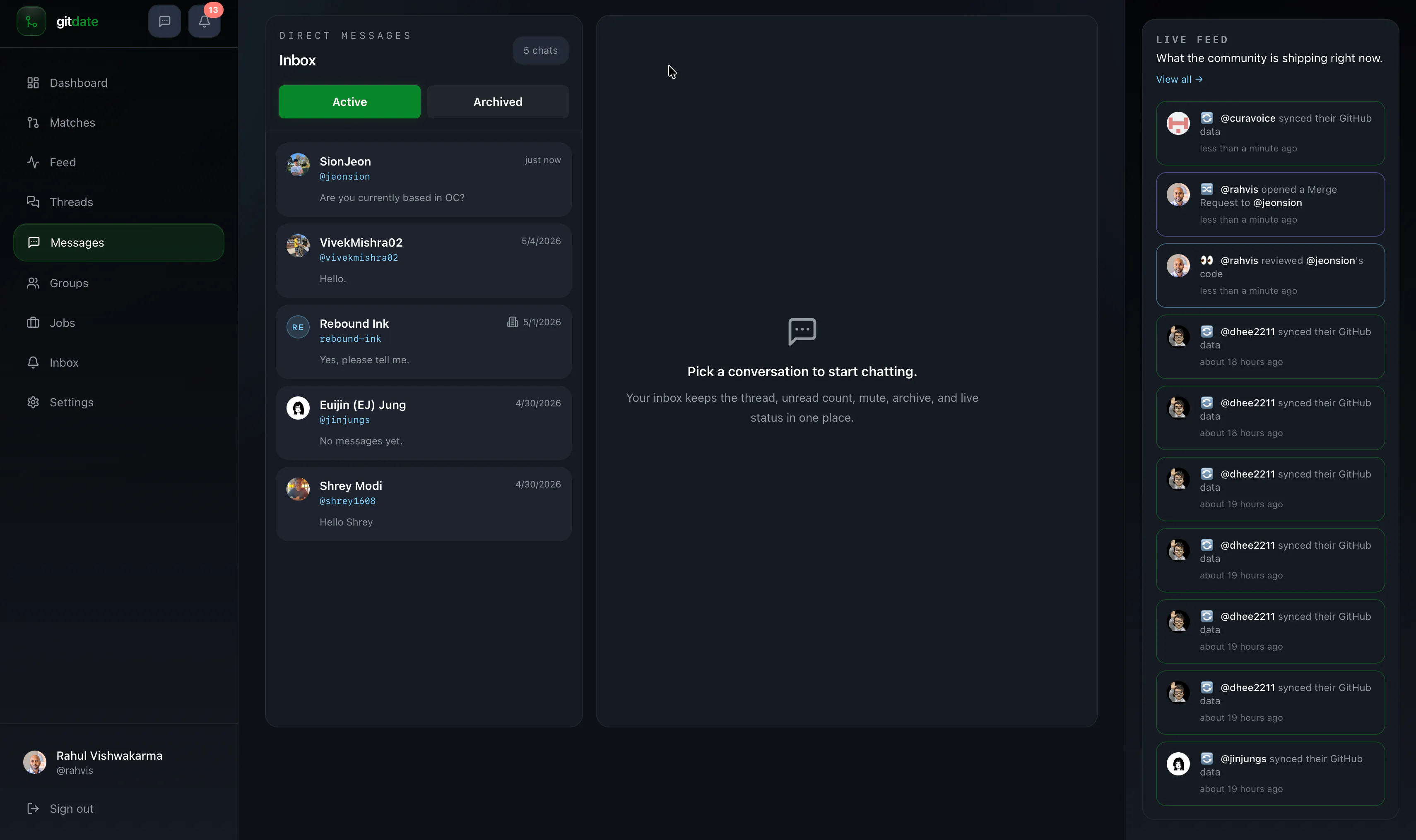The image size is (1416, 840).
Task: Click @jinjungs avatar in Live Feed
Action: coord(1178,763)
